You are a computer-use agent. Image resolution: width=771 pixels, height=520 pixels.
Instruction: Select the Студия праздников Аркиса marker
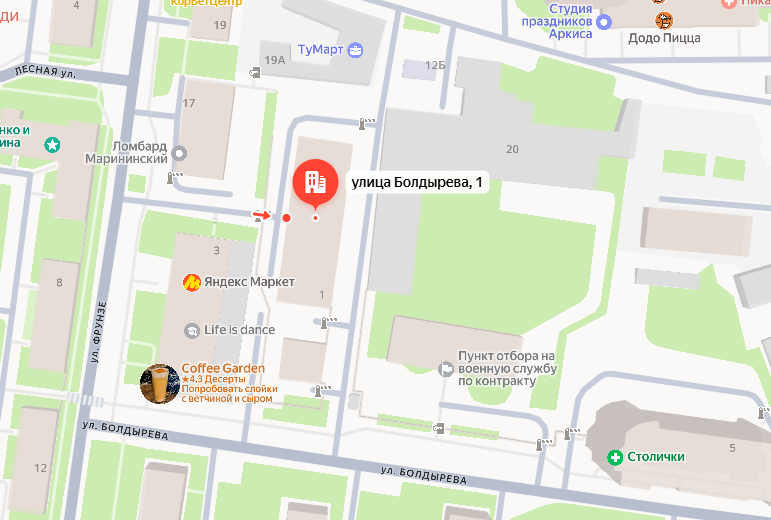coord(604,22)
